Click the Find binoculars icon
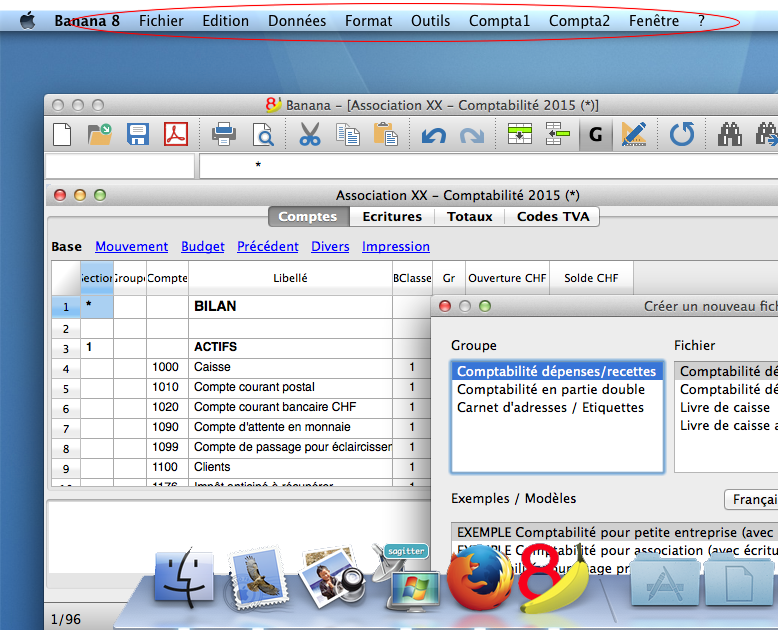 (730, 134)
